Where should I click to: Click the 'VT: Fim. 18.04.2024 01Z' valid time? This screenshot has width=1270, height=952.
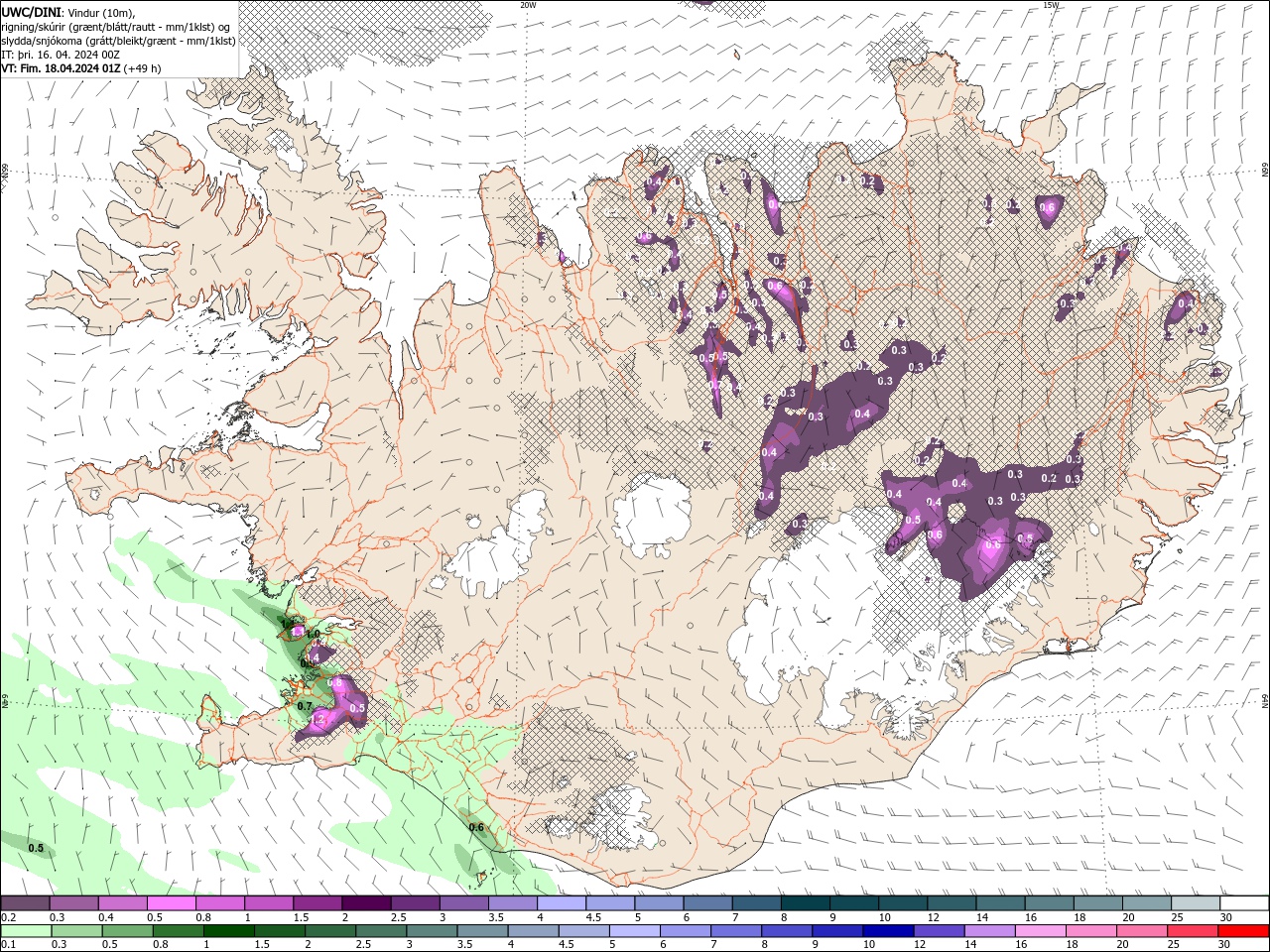click(x=61, y=68)
